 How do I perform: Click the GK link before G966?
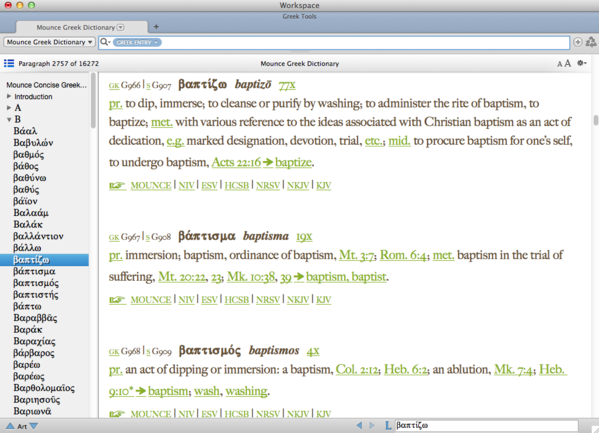click(114, 85)
